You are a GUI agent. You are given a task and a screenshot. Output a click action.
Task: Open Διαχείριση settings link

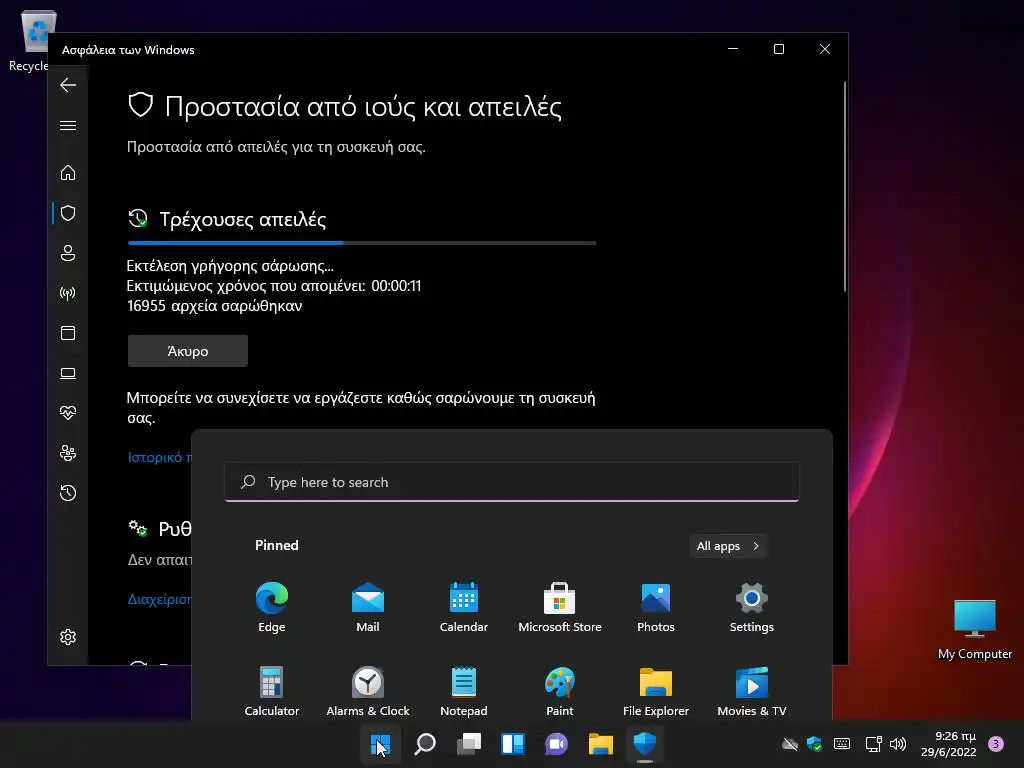point(159,599)
